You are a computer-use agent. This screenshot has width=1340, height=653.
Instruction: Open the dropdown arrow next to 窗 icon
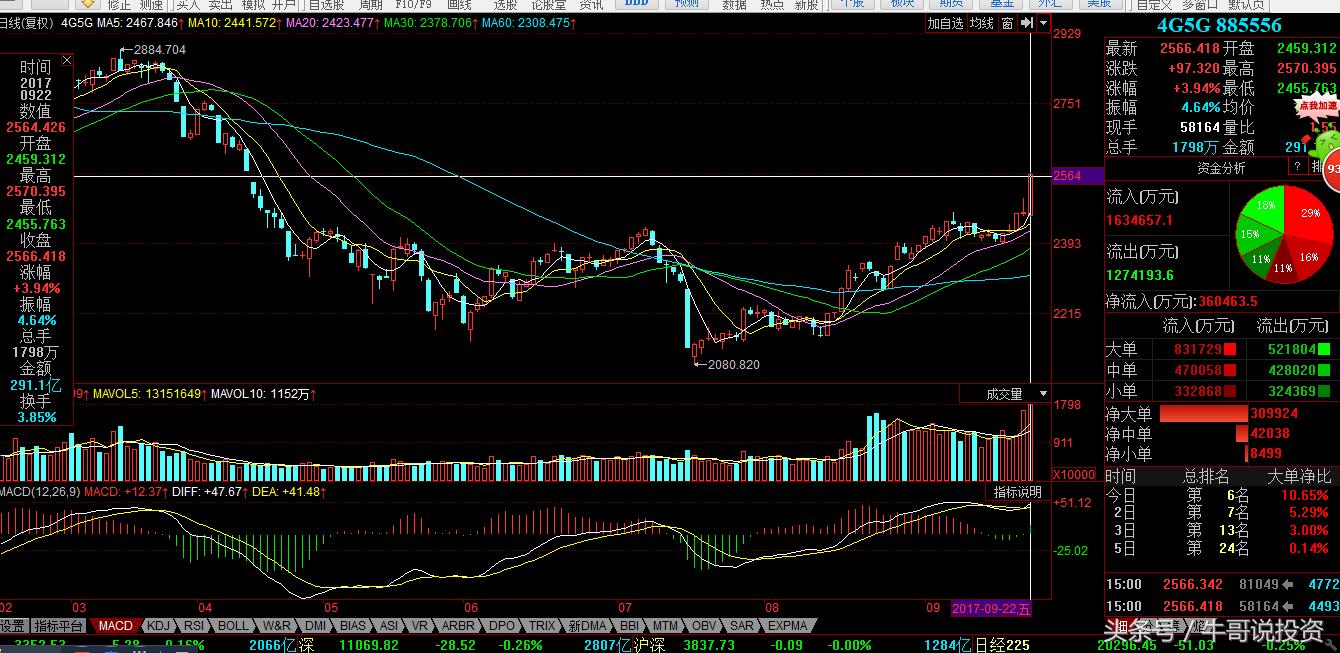coord(1043,23)
